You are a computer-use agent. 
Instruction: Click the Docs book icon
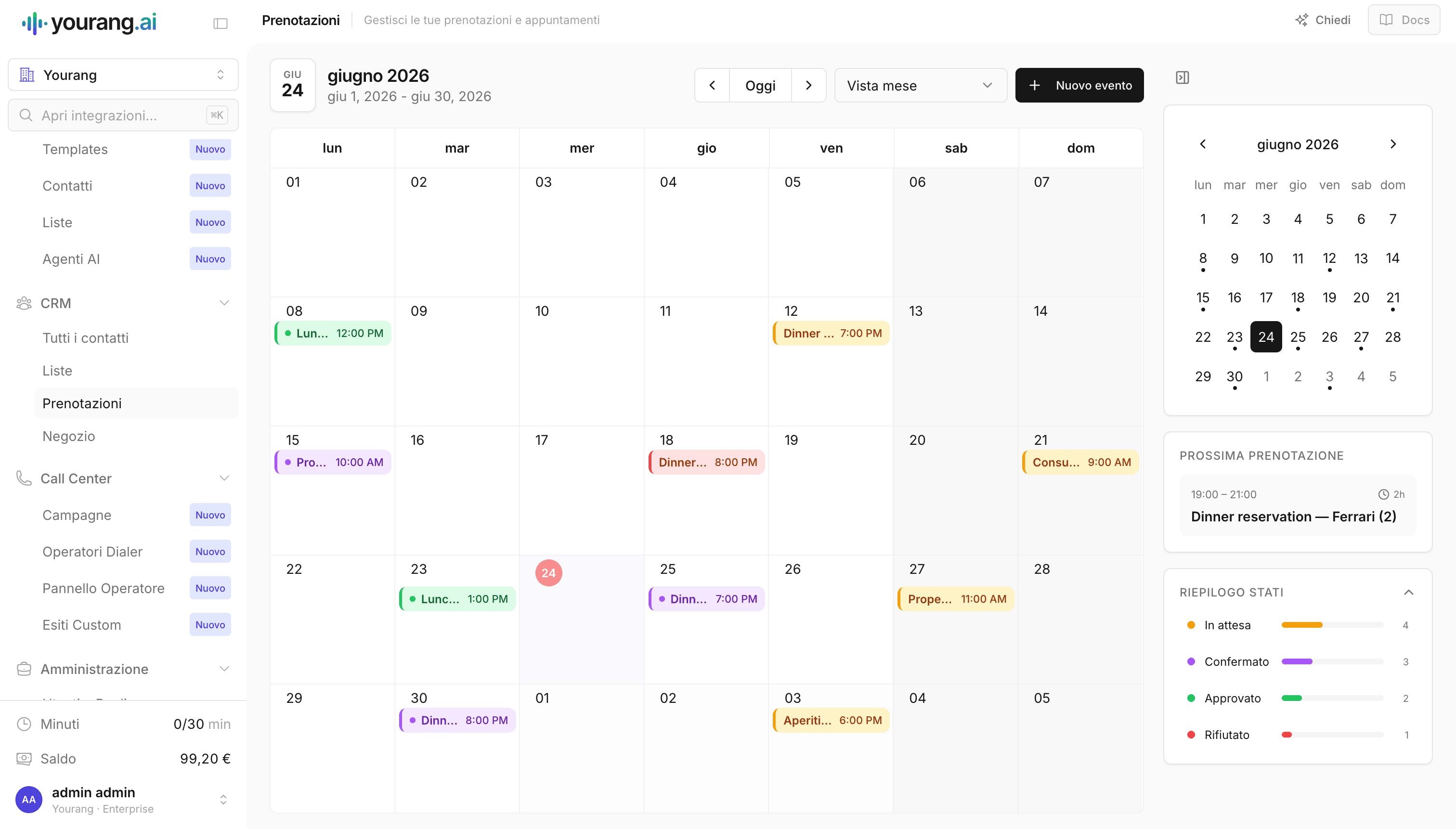1386,20
